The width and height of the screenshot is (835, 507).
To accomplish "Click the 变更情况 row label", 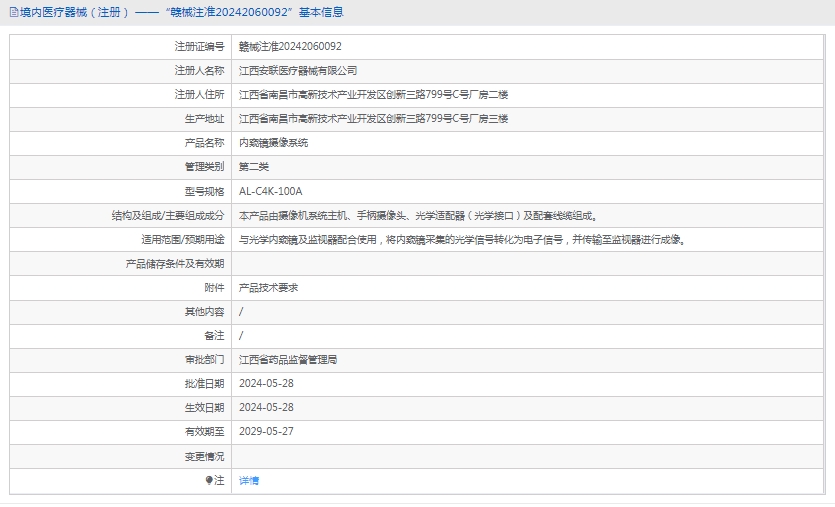I will click(x=204, y=456).
